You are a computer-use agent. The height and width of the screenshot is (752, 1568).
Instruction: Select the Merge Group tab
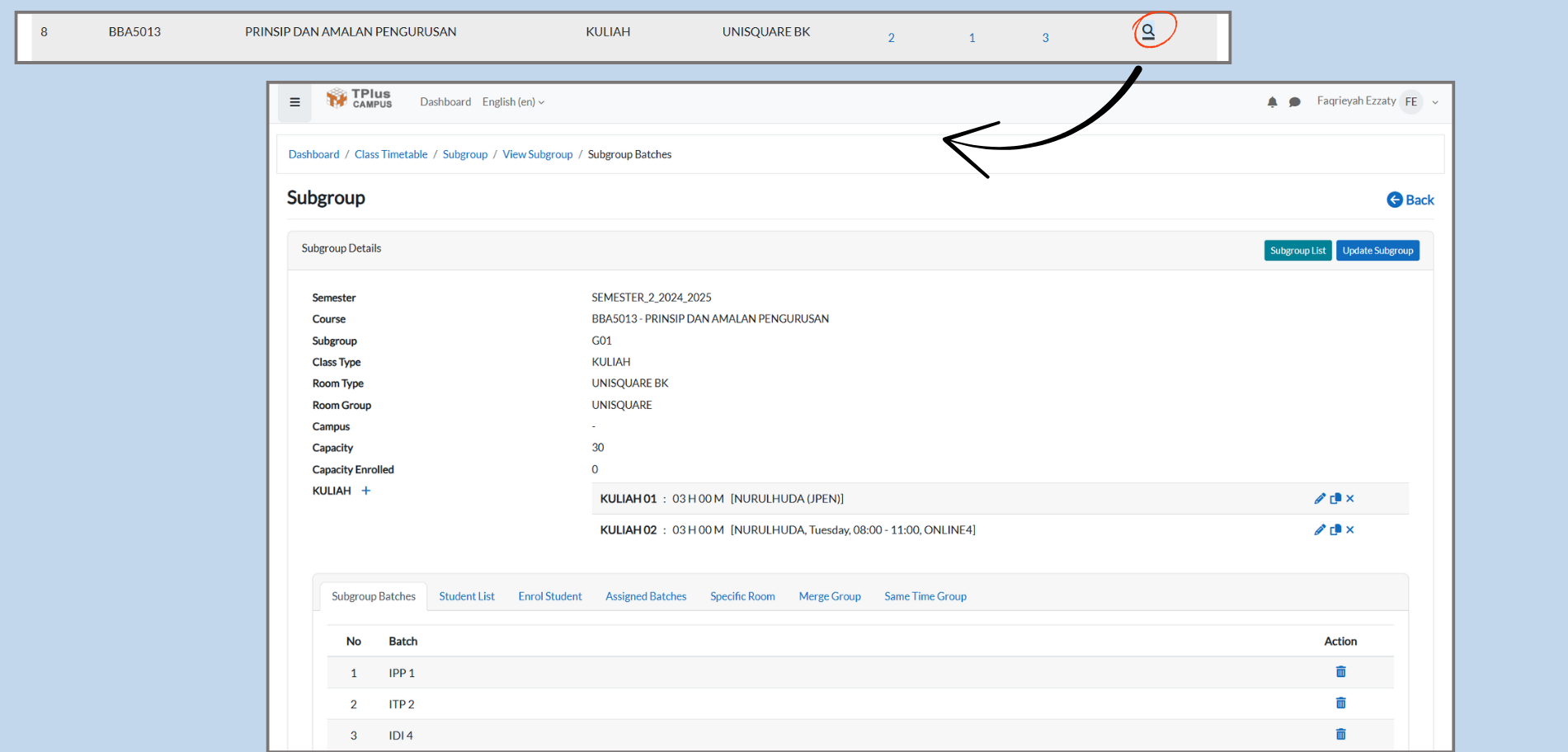[829, 596]
